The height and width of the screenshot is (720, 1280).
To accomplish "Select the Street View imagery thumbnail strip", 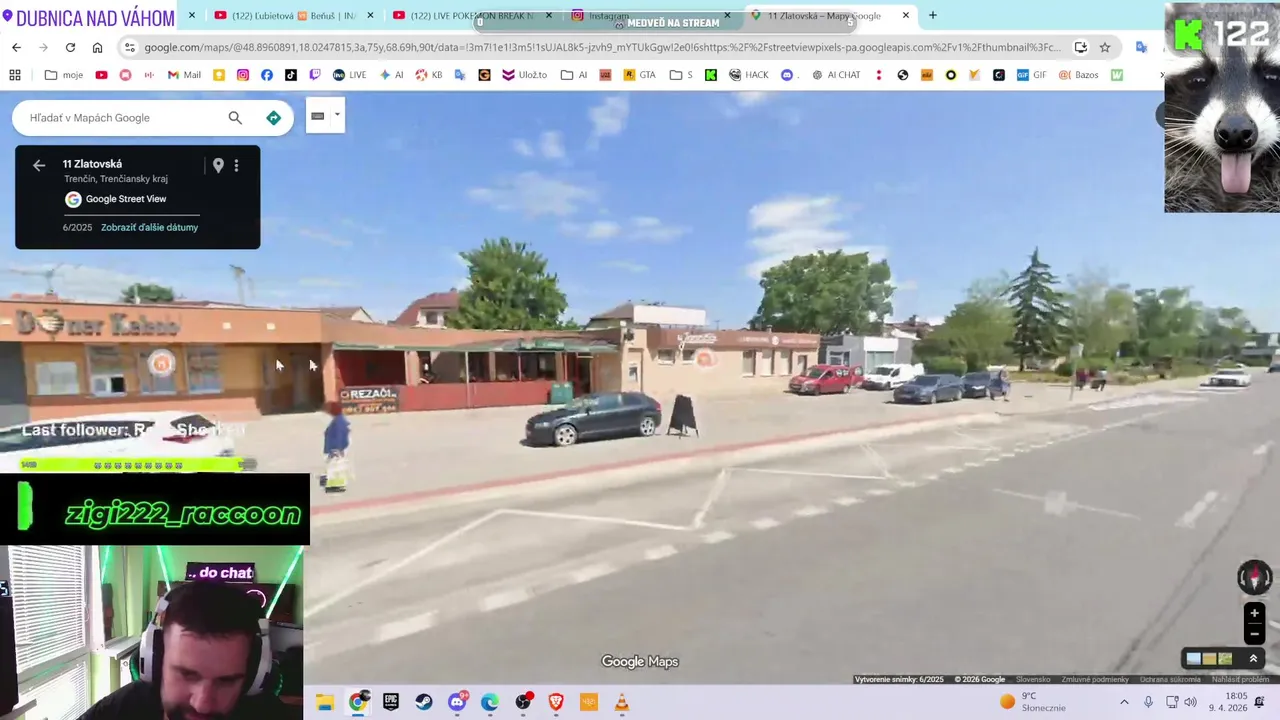I will pyautogui.click(x=1209, y=658).
